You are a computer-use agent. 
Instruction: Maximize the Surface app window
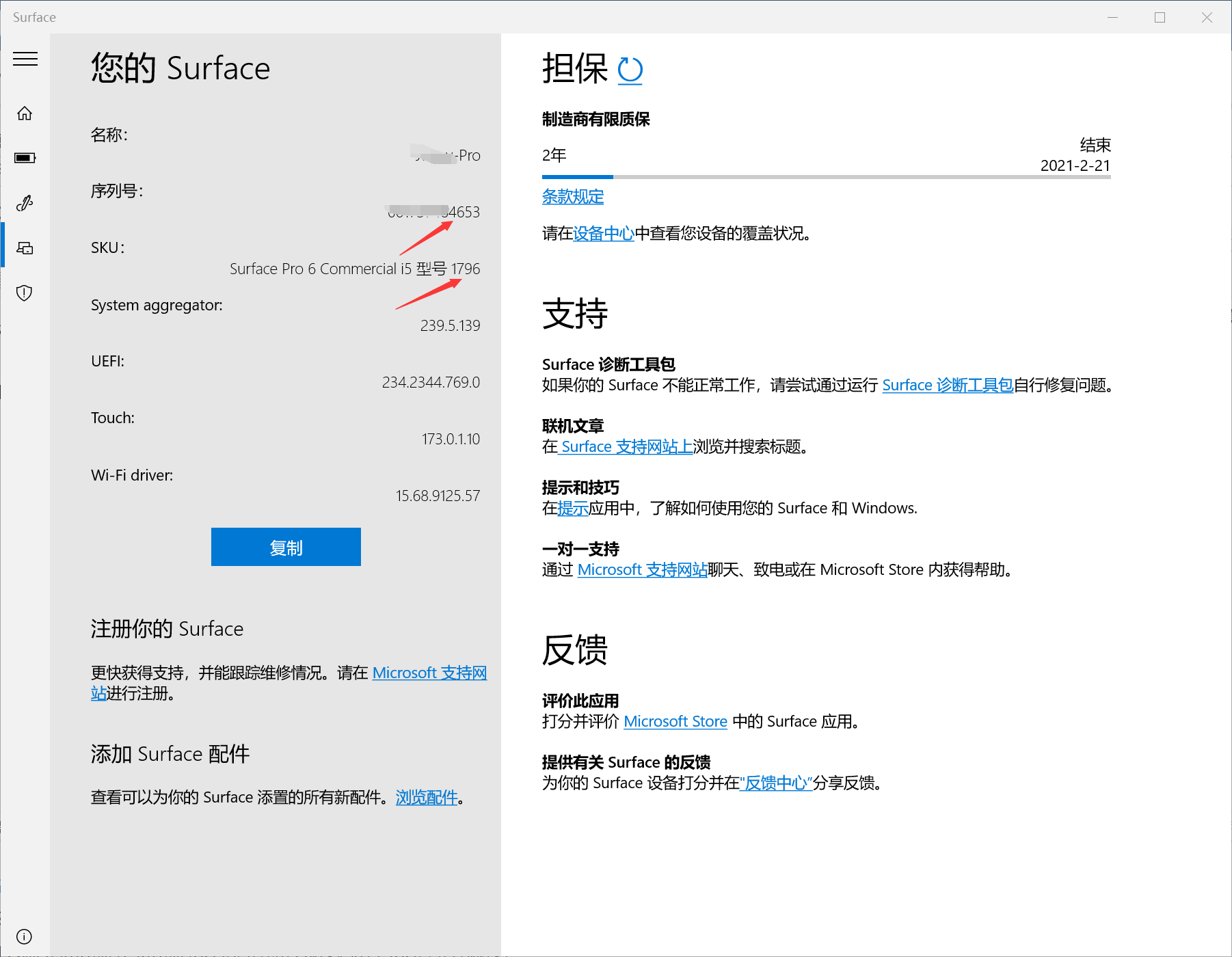click(x=1160, y=18)
